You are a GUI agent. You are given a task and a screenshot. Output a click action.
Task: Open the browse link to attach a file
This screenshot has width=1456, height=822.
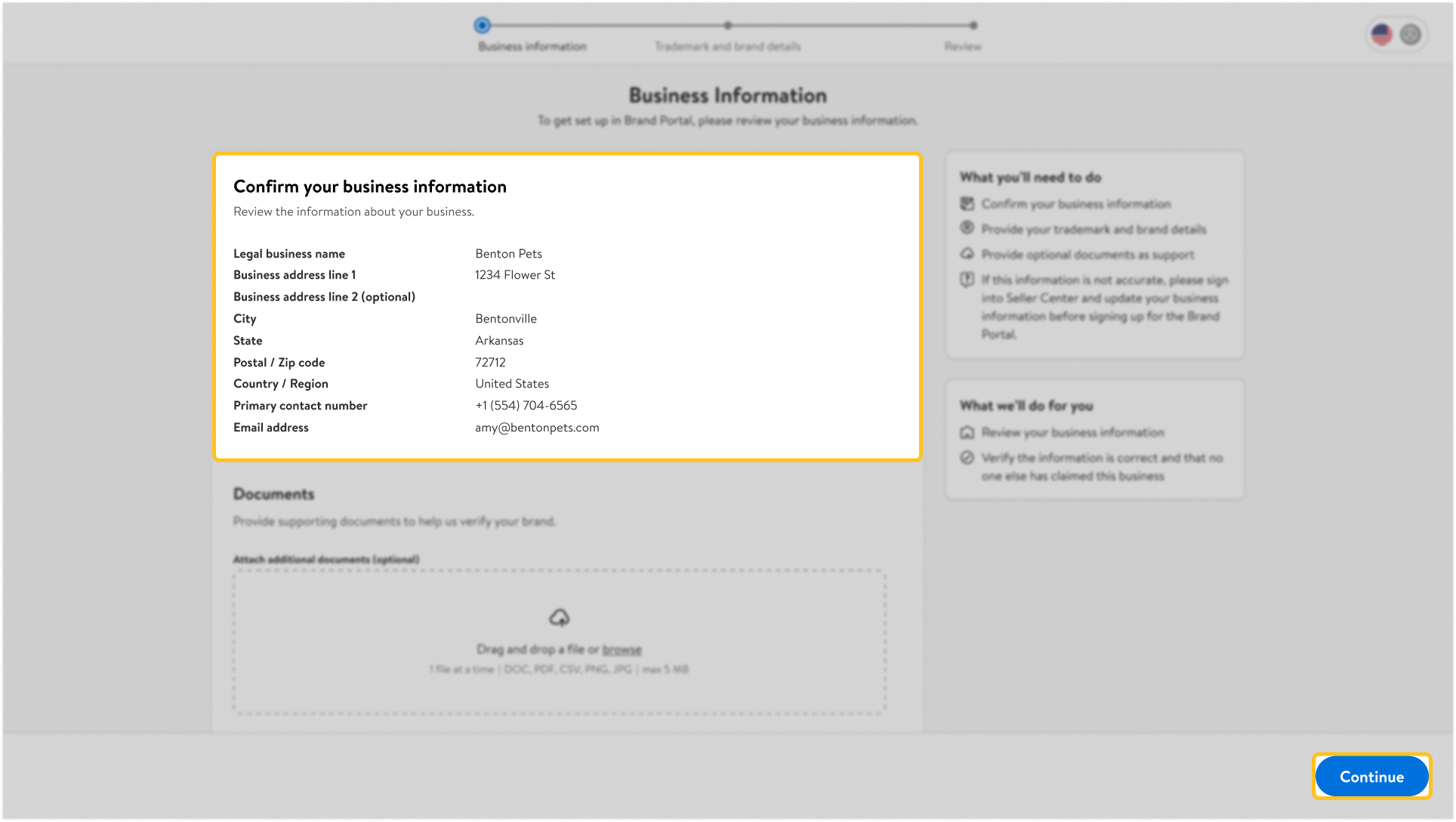point(623,649)
